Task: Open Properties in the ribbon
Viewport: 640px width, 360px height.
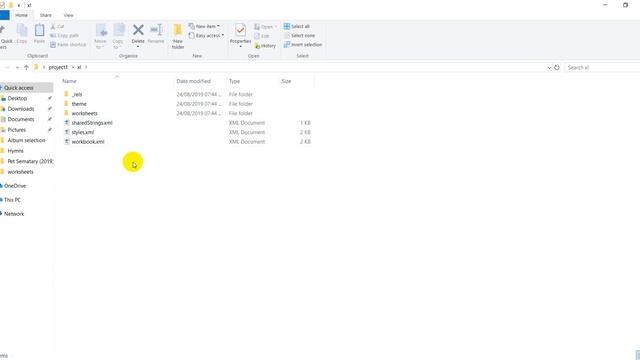Action: click(x=240, y=36)
